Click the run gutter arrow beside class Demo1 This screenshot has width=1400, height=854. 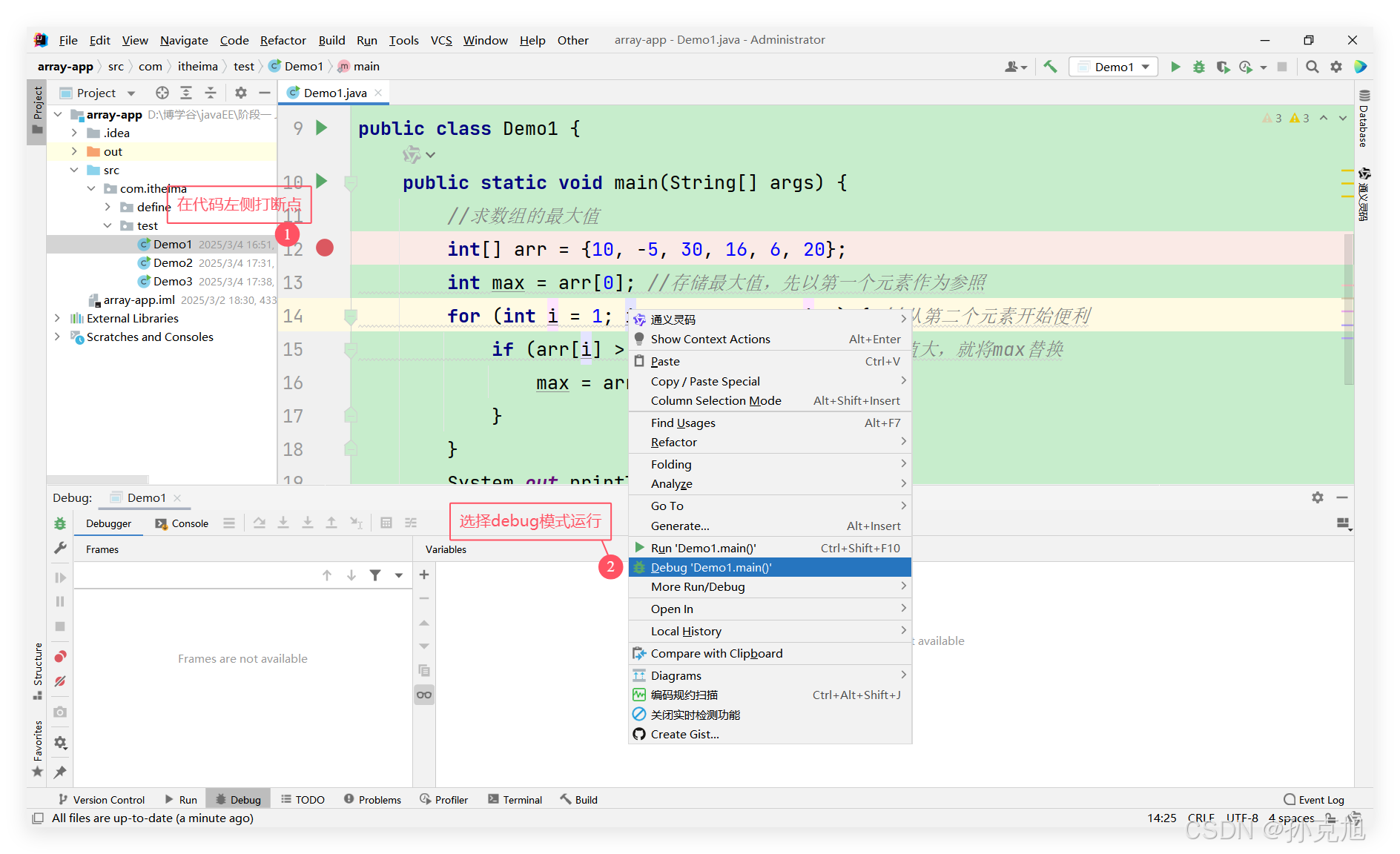point(322,128)
